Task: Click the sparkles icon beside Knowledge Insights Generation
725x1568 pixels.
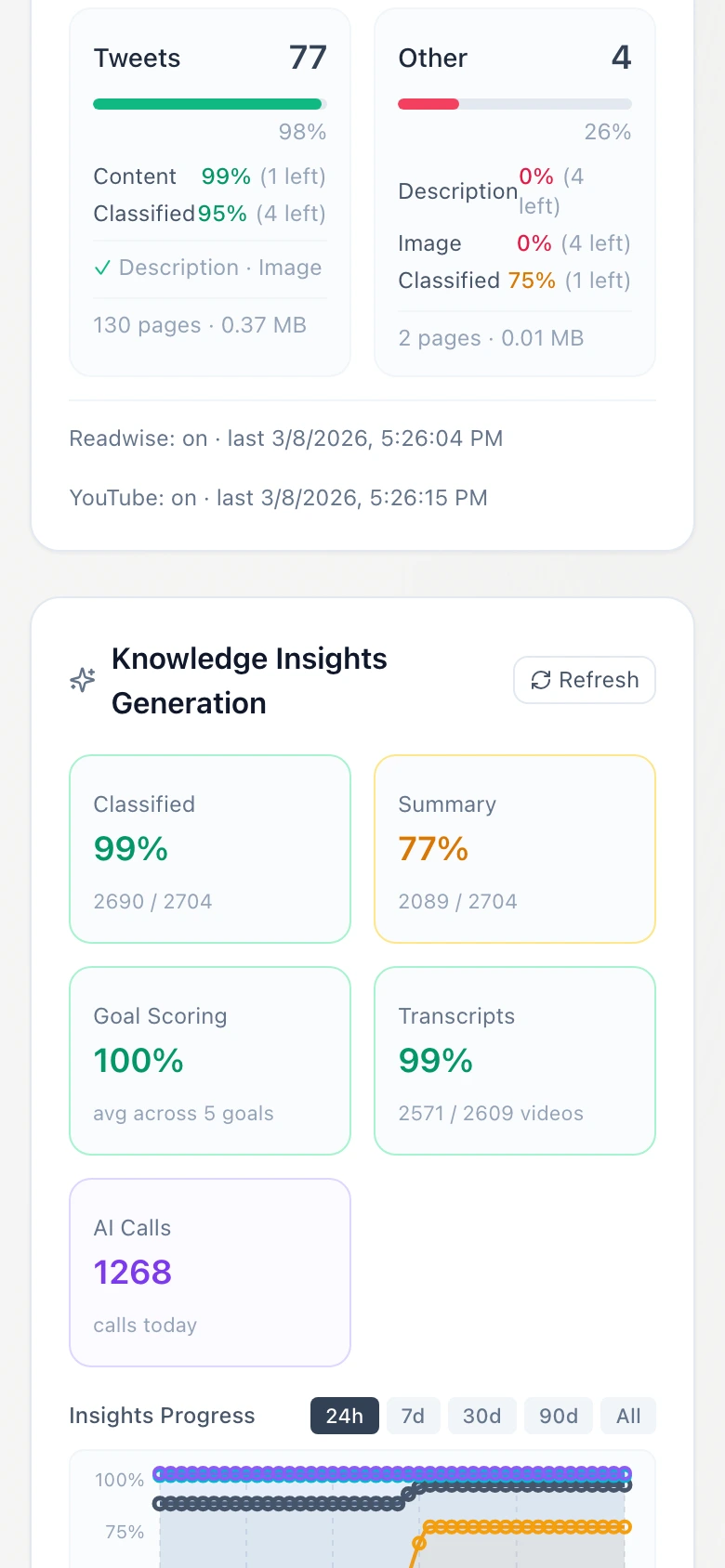Action: coord(82,680)
